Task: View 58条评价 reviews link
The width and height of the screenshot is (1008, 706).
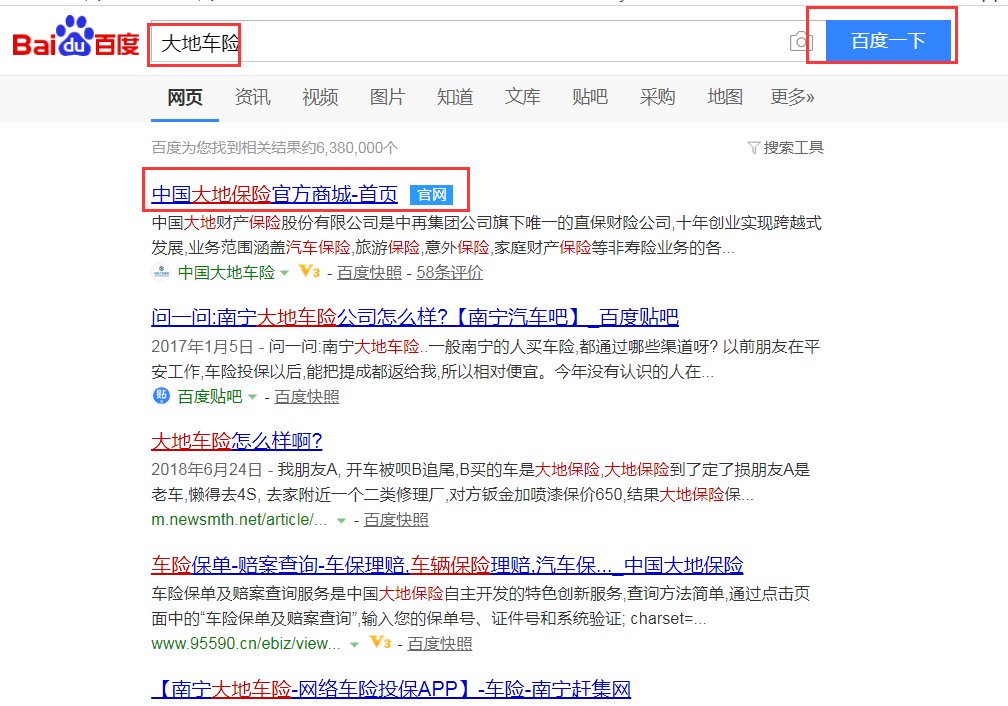Action: coord(449,272)
